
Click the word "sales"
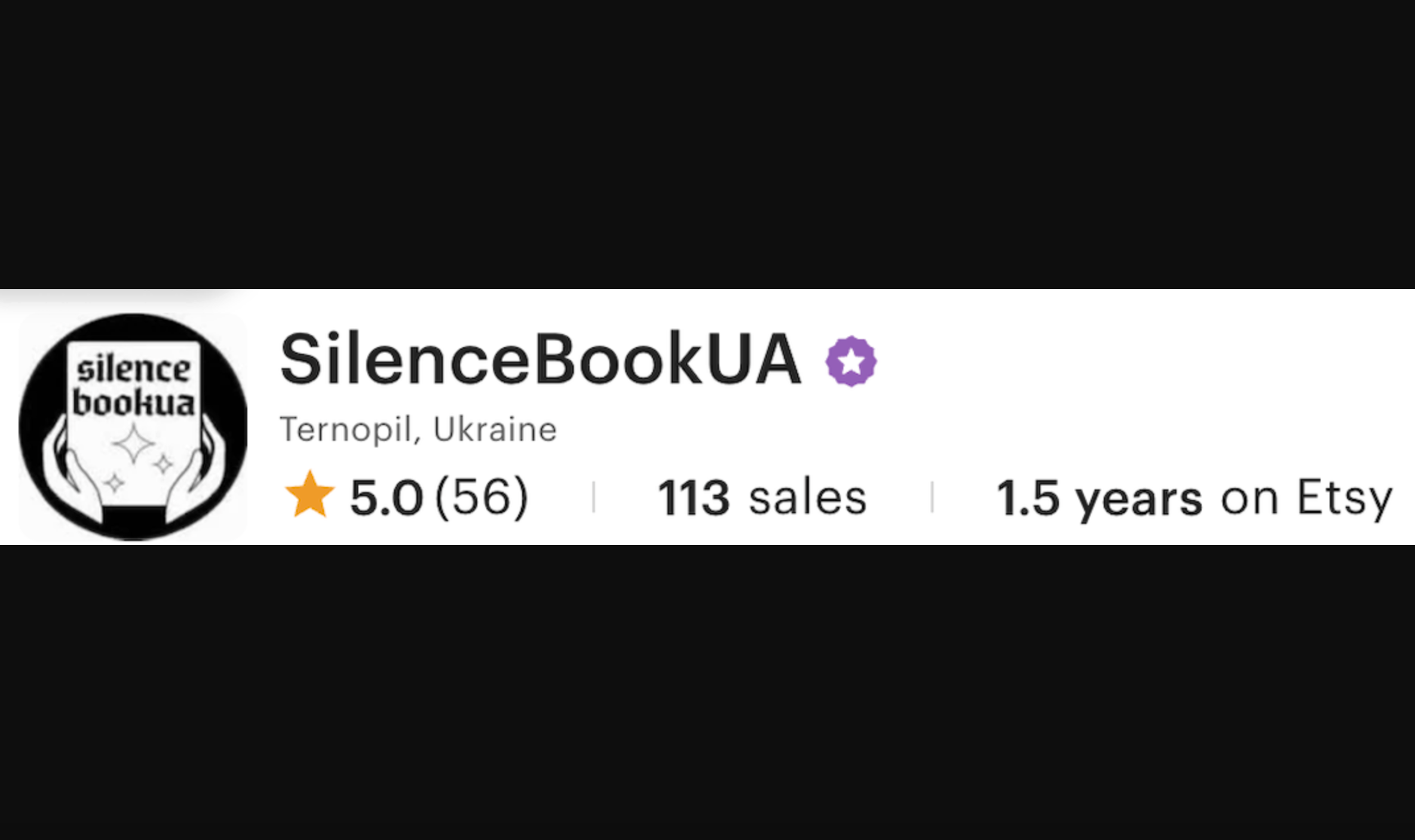point(807,497)
